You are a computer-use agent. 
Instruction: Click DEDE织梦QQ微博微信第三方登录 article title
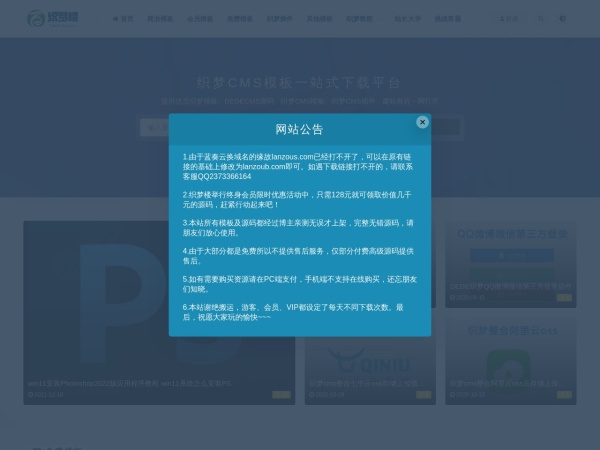(510, 286)
